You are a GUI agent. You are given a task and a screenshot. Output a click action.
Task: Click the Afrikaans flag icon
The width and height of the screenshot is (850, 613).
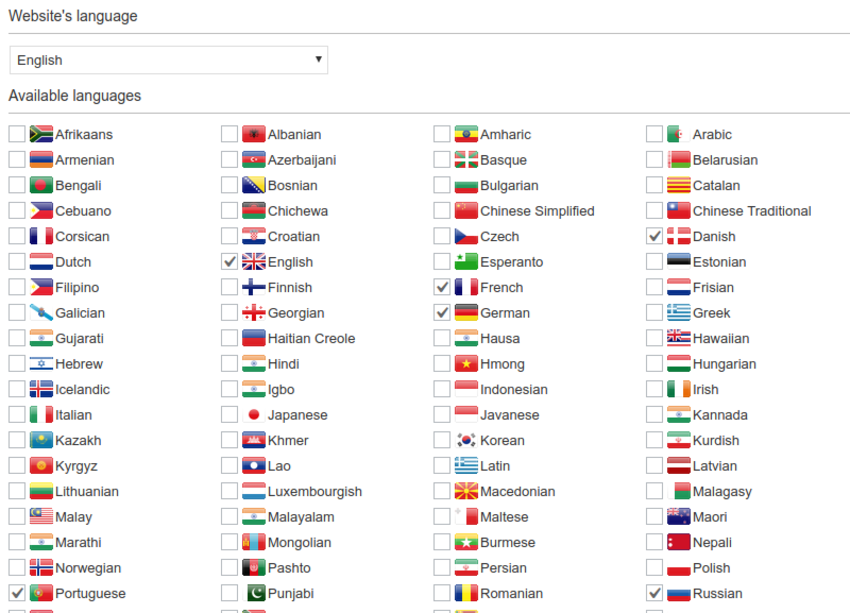click(x=41, y=134)
